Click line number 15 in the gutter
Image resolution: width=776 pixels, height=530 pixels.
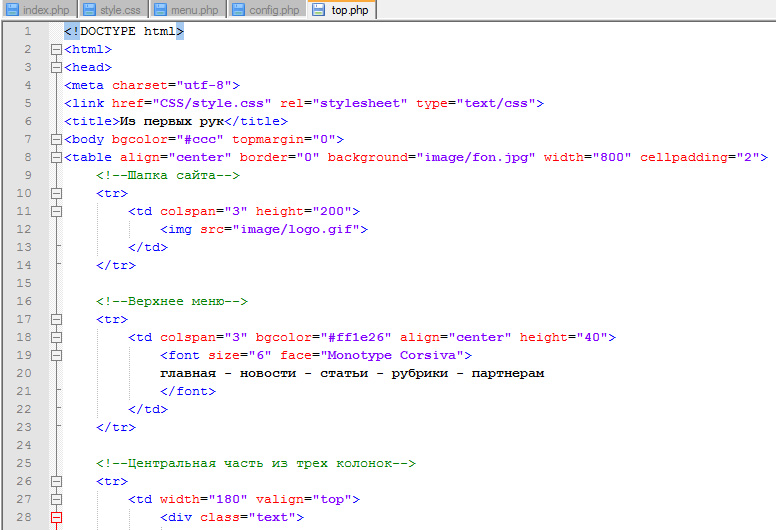pyautogui.click(x=24, y=283)
